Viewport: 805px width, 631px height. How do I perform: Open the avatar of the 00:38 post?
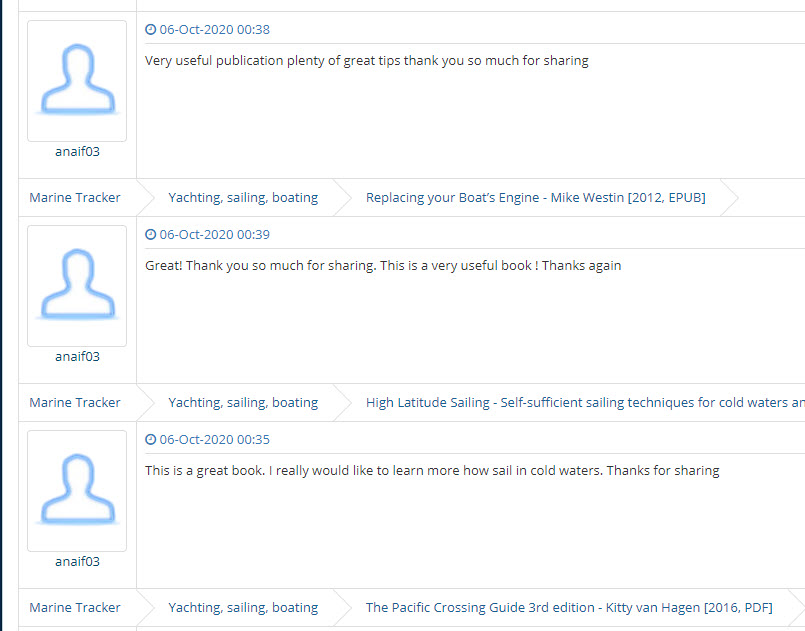tap(77, 81)
